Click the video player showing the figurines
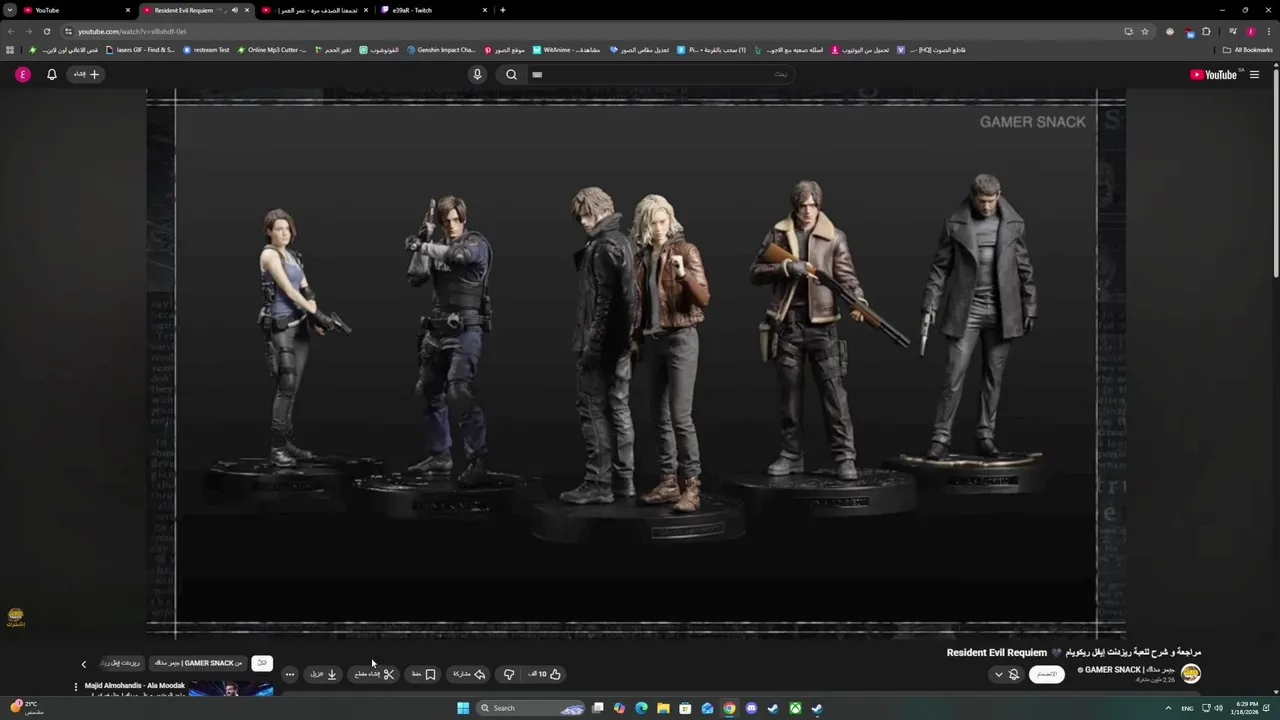1280x720 pixels. pos(636,363)
